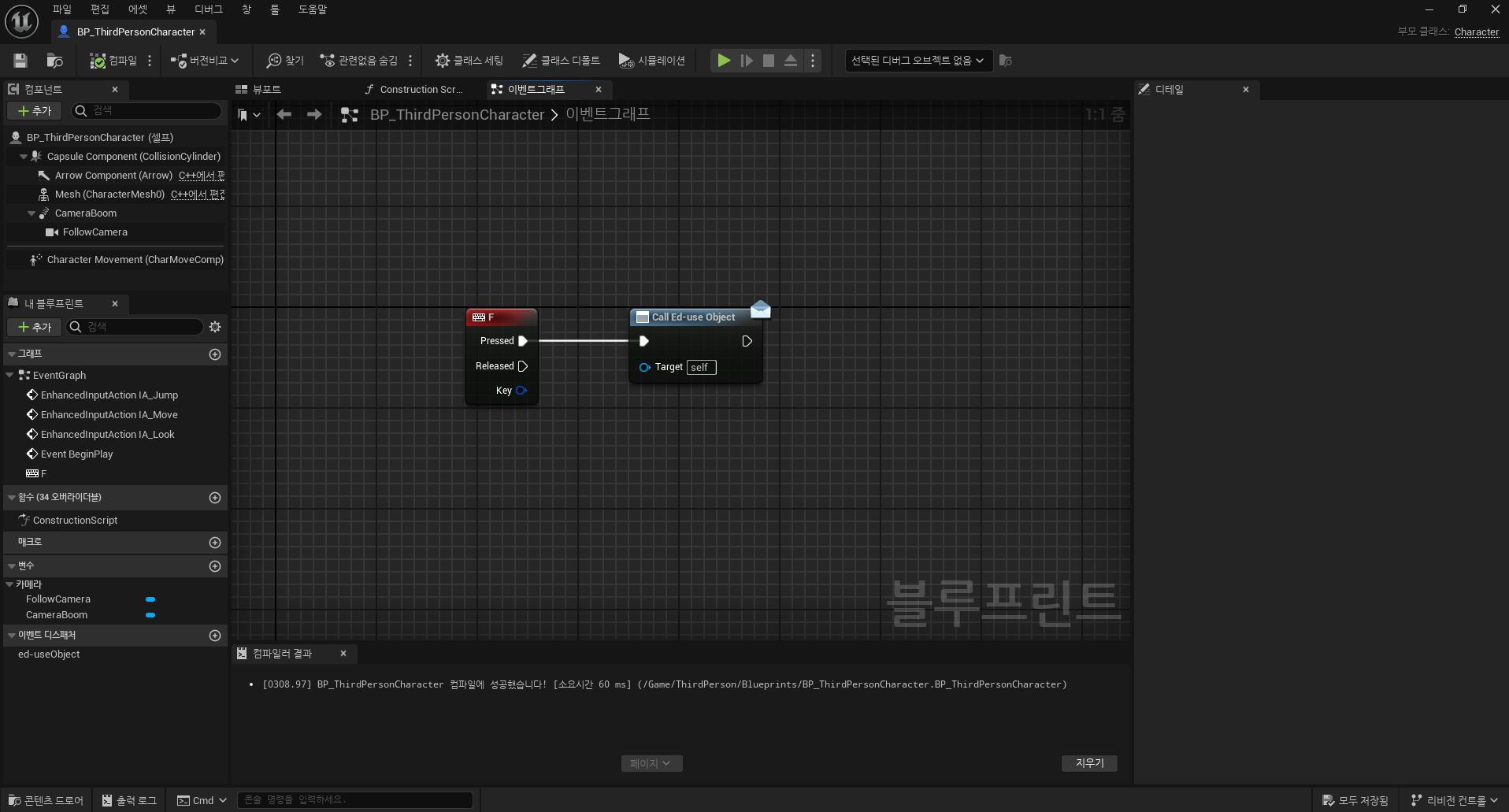Select the ConstructionScript function
1509x812 pixels.
[75, 521]
